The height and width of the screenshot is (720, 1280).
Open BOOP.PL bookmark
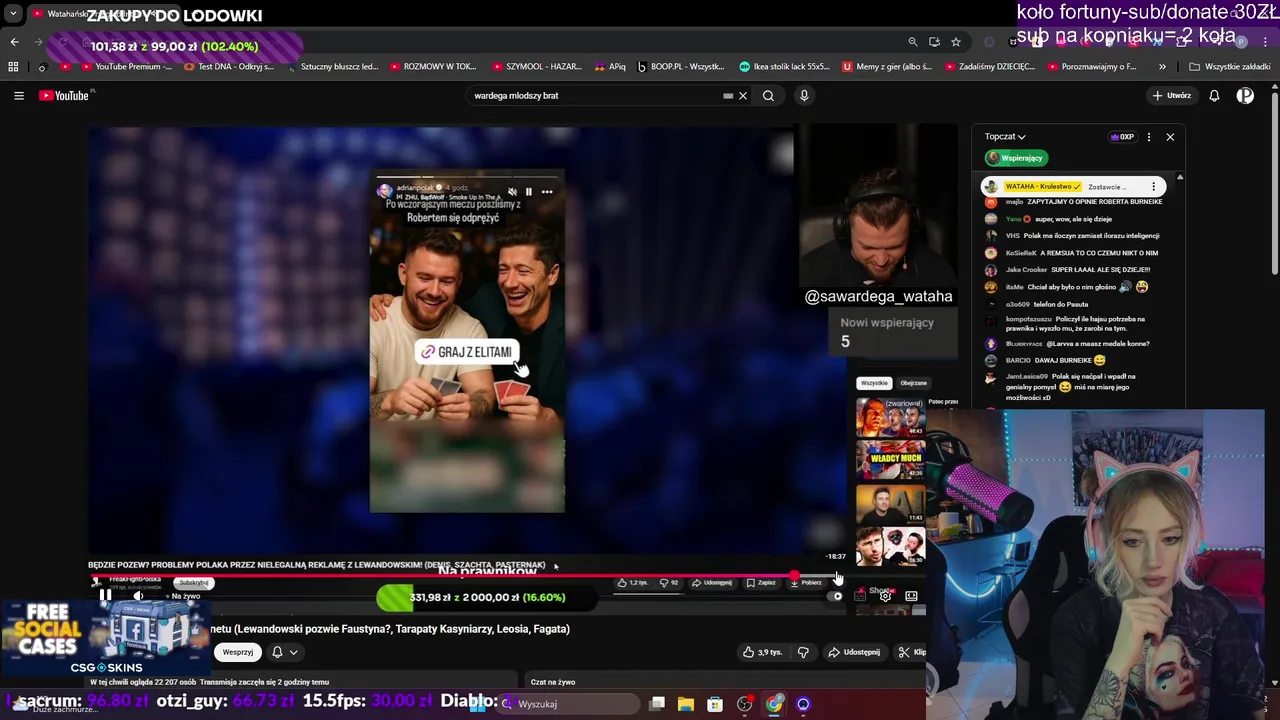tap(680, 67)
